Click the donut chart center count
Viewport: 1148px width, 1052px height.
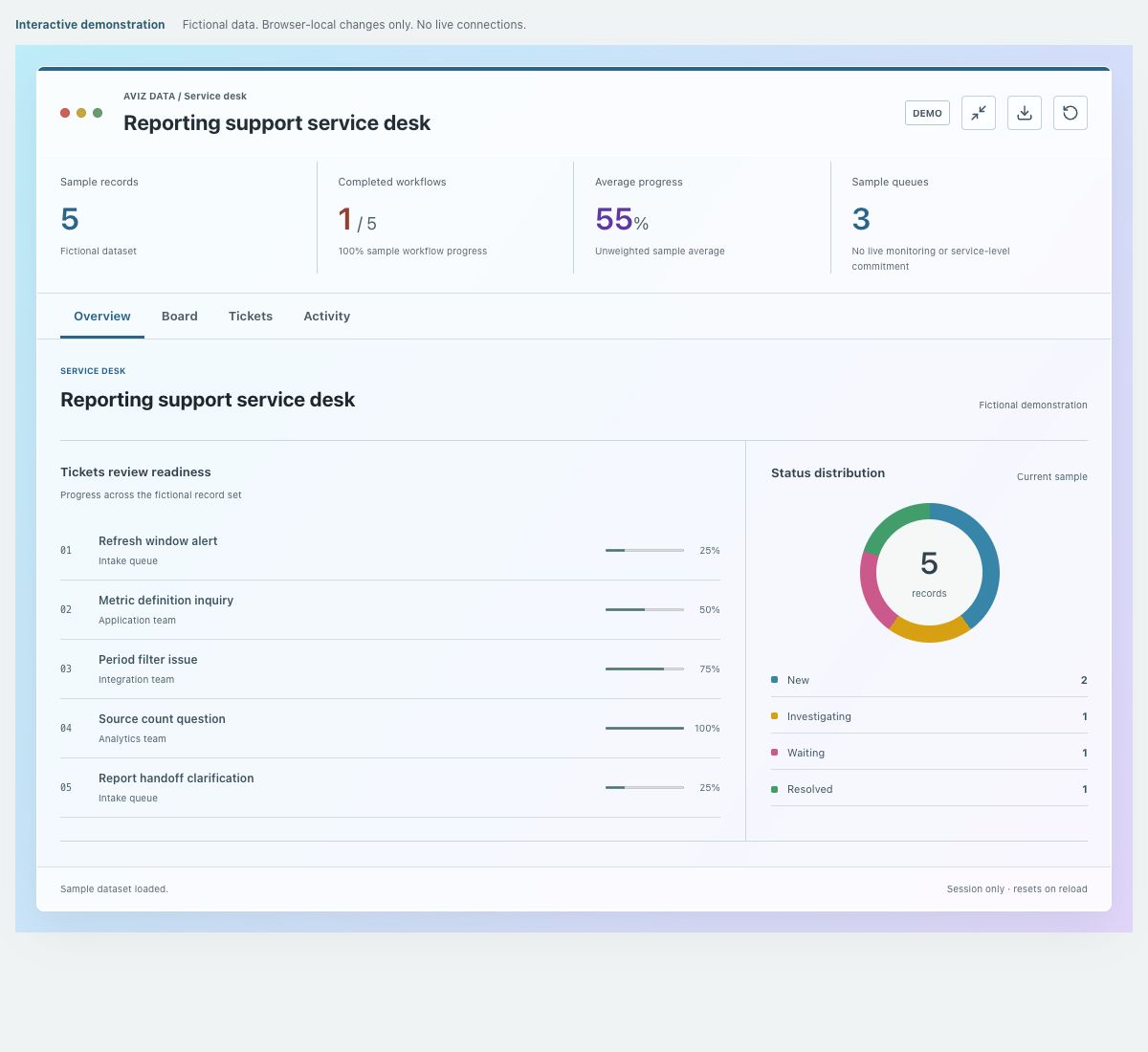point(929,563)
